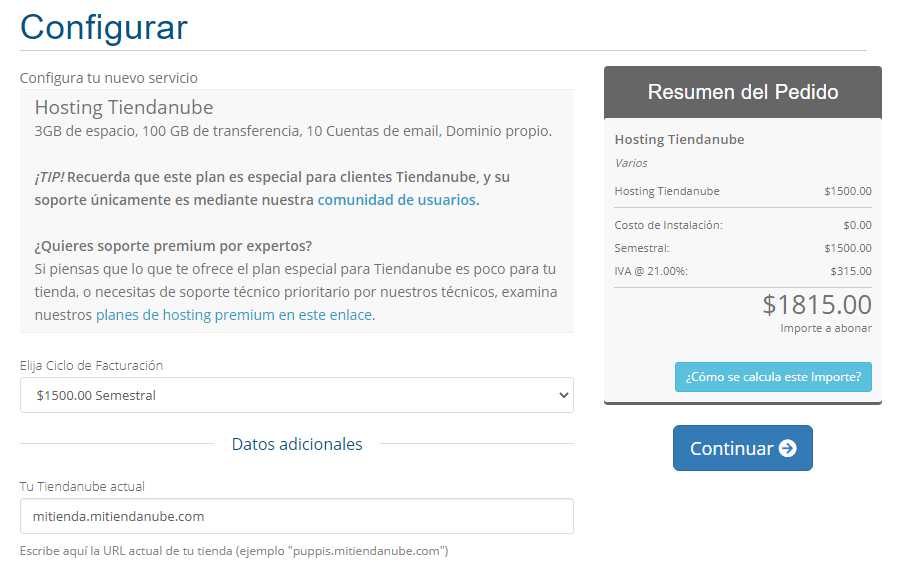Click the Importe a abonar caption
The image size is (907, 578).
[x=825, y=328]
